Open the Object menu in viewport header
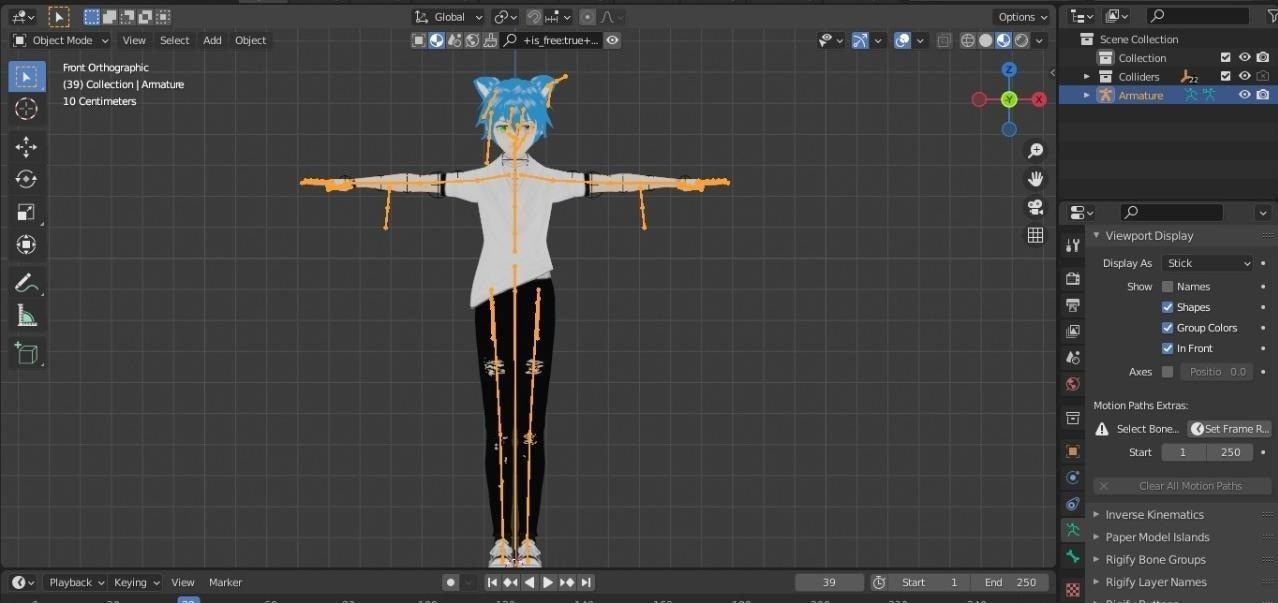Image resolution: width=1278 pixels, height=603 pixels. (250, 40)
